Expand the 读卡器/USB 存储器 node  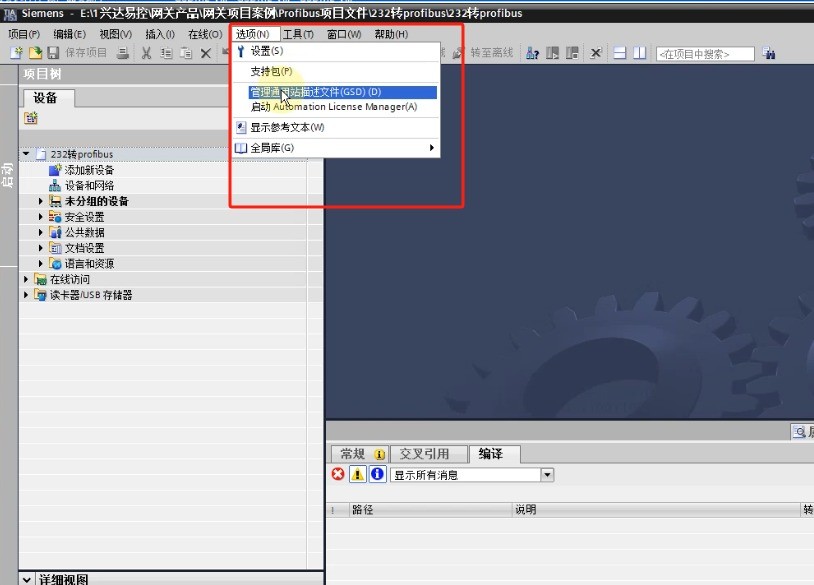pos(26,295)
